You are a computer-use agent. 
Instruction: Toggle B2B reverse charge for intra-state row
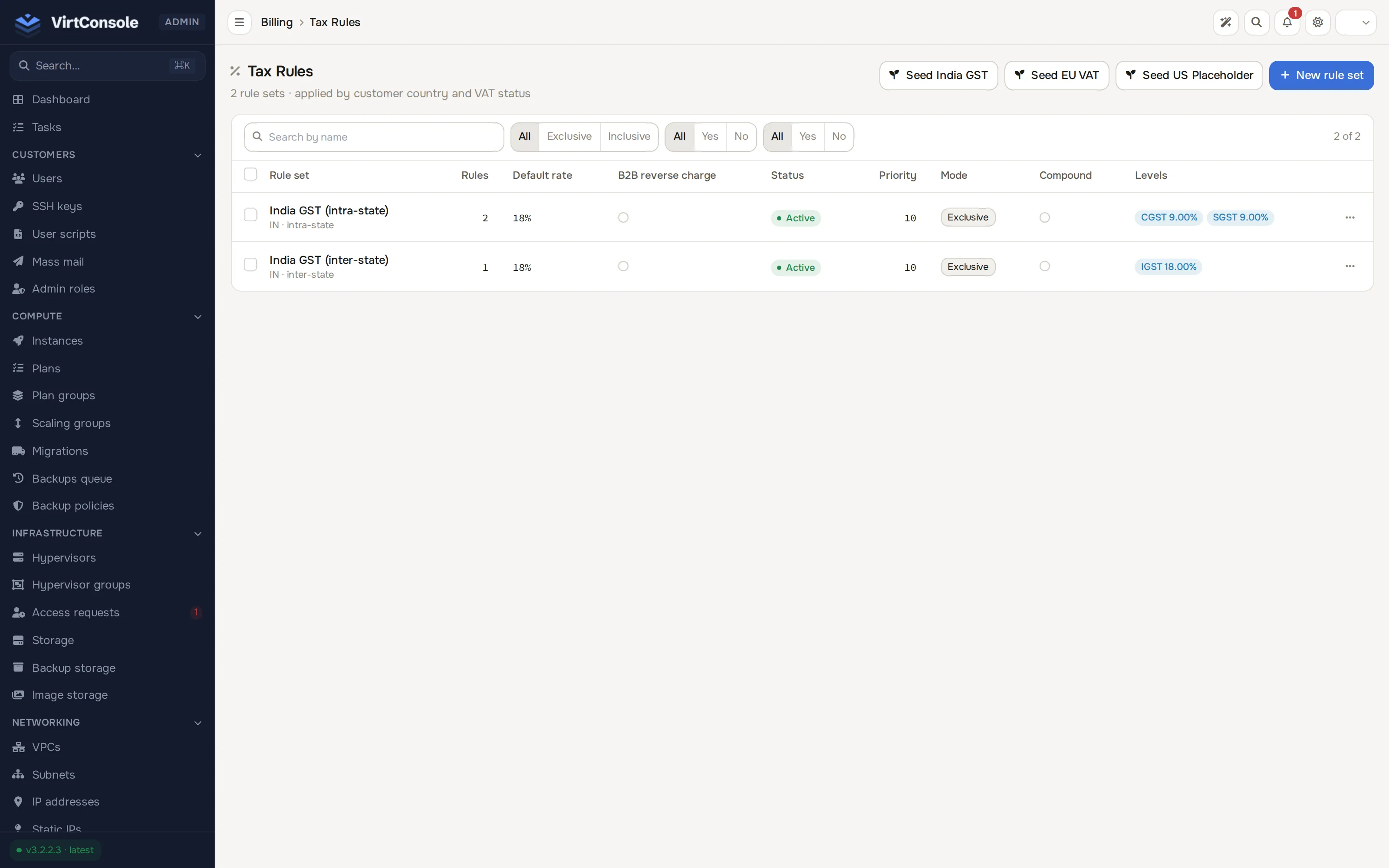click(x=623, y=217)
